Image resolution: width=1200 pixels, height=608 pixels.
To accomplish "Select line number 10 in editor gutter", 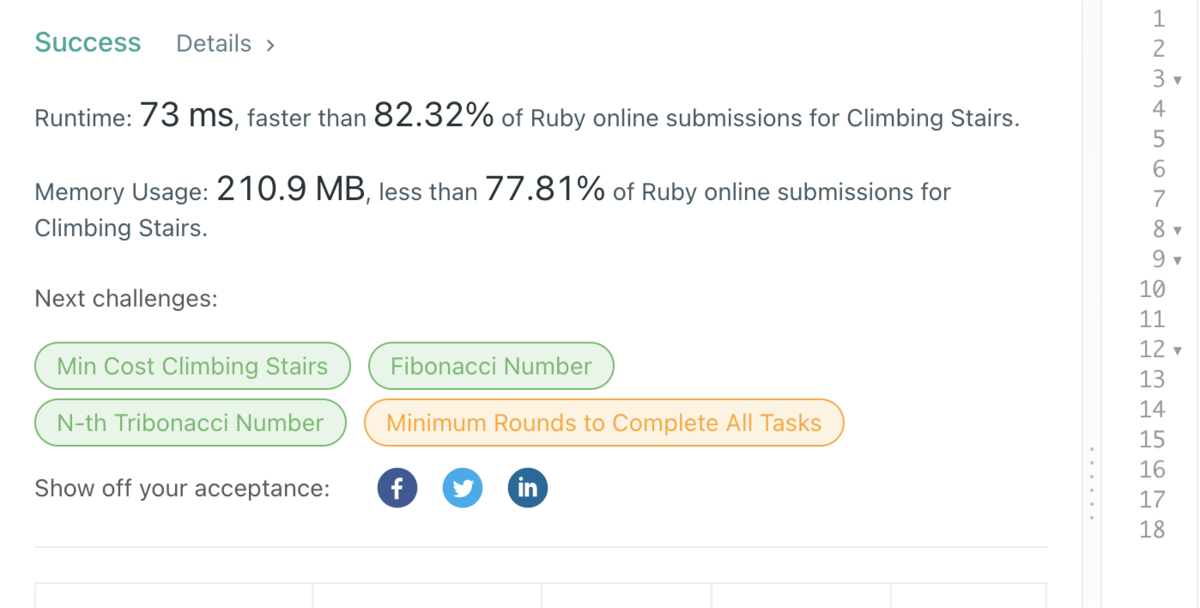I will click(1152, 290).
